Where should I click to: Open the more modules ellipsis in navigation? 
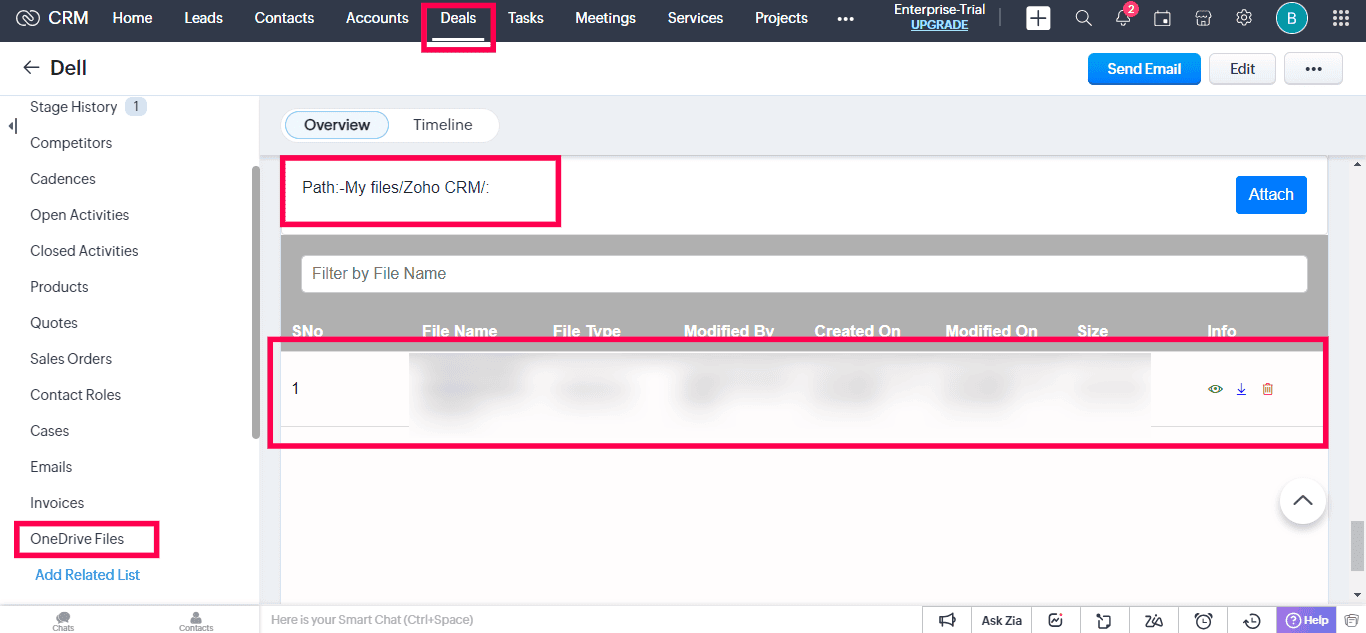(x=846, y=18)
